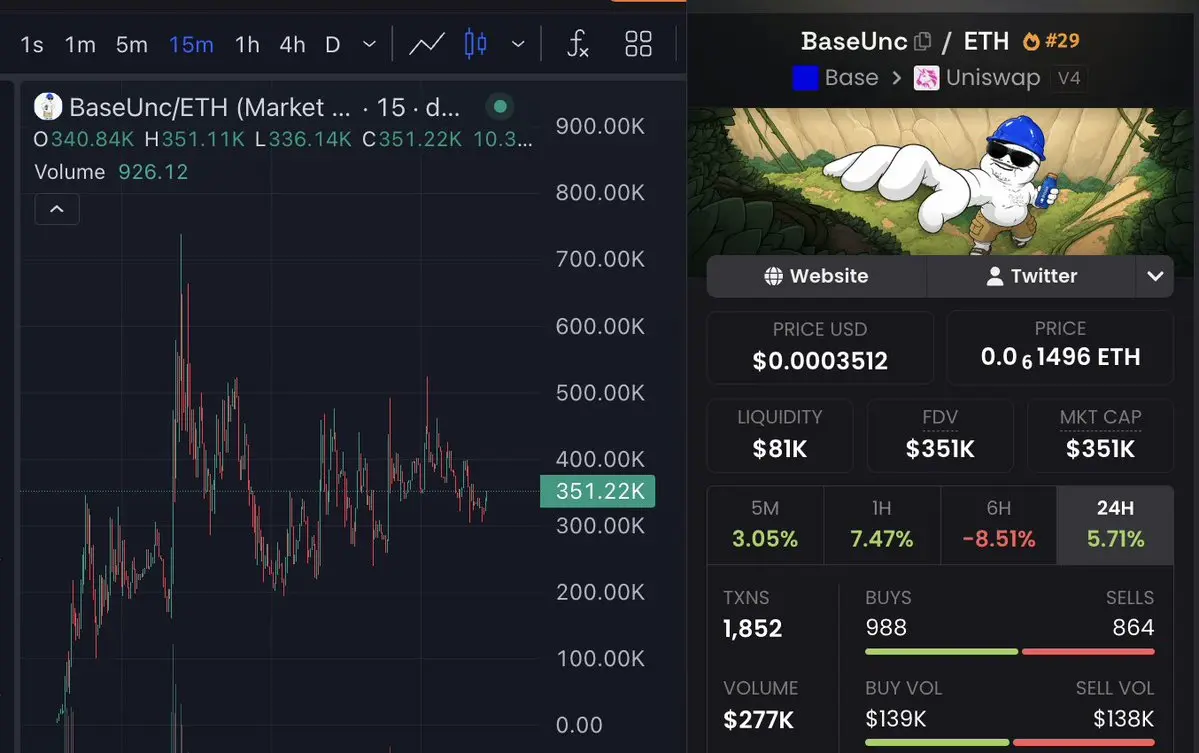Click the FDV $351K box
1199x753 pixels.
(941, 435)
